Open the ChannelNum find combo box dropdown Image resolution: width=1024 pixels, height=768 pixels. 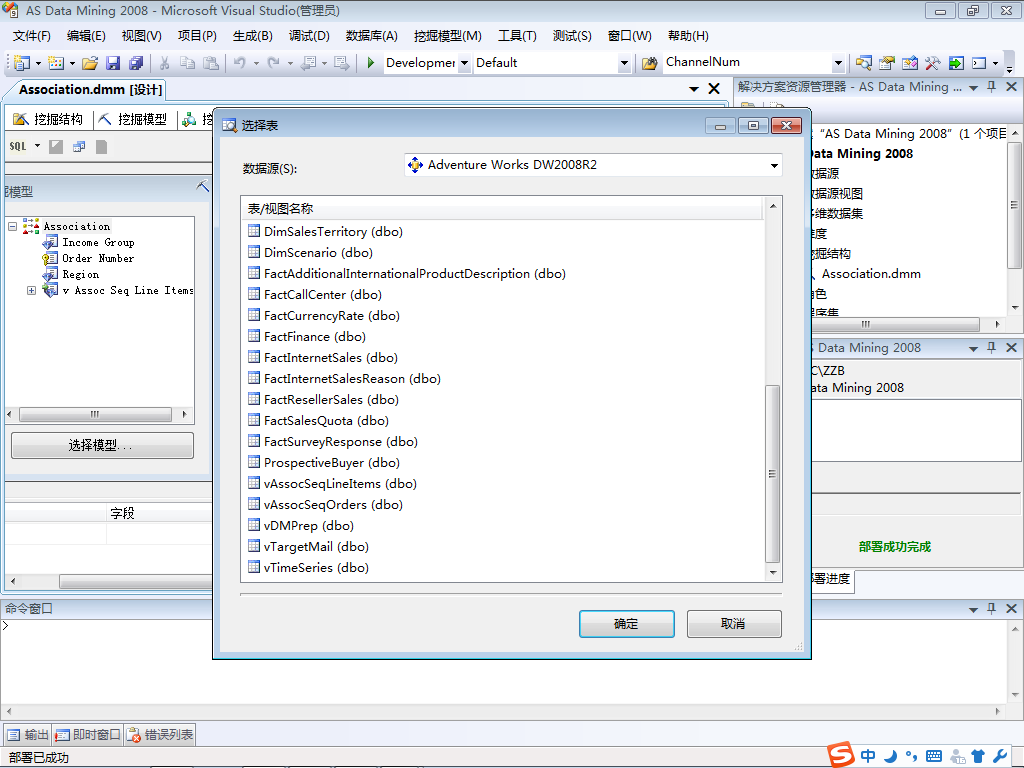point(838,63)
